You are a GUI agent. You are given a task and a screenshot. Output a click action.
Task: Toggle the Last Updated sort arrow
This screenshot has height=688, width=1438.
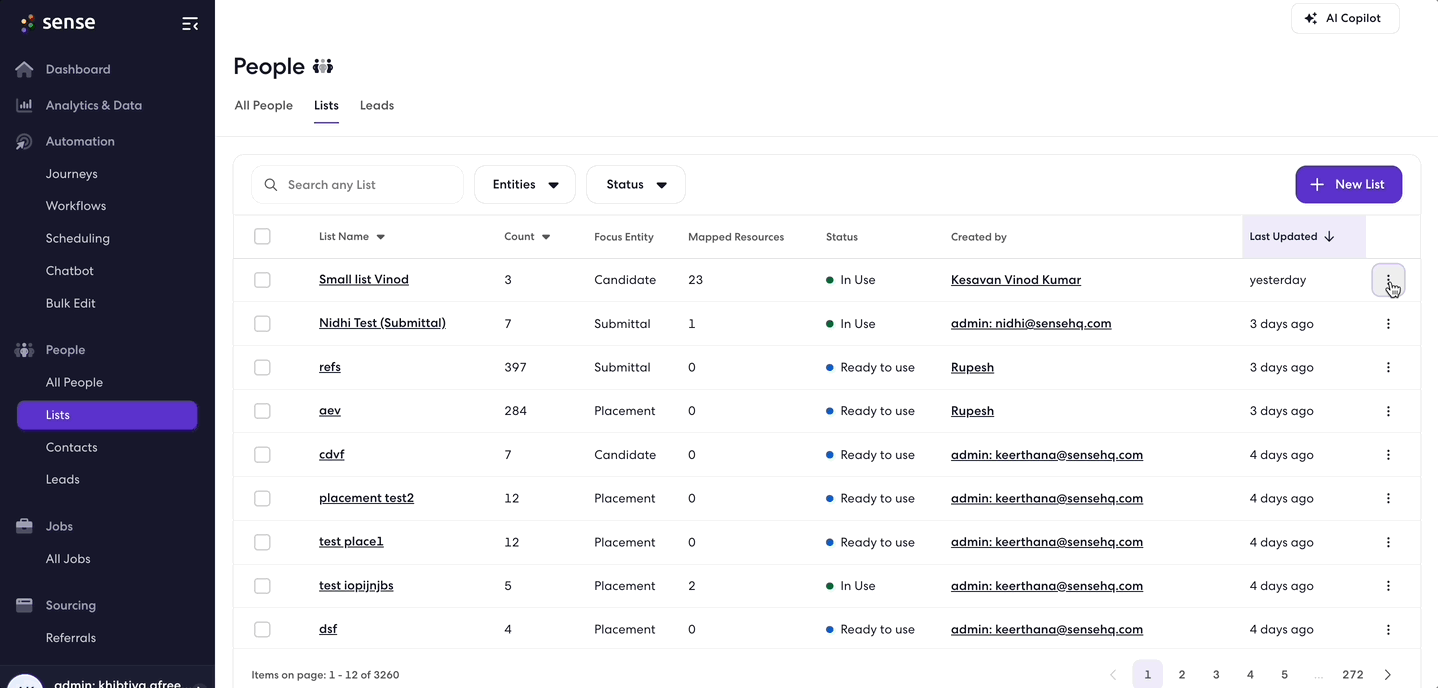point(1329,237)
